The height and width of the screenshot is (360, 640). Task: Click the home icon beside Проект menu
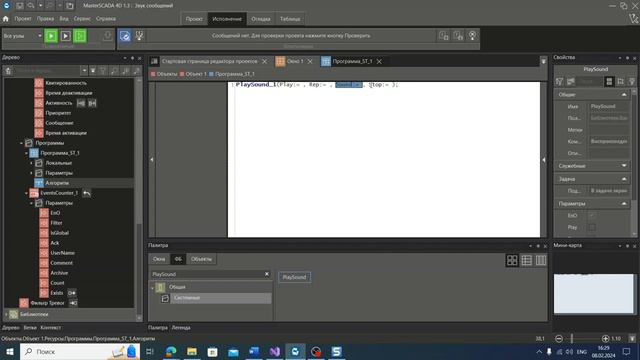pyautogui.click(x=6, y=19)
